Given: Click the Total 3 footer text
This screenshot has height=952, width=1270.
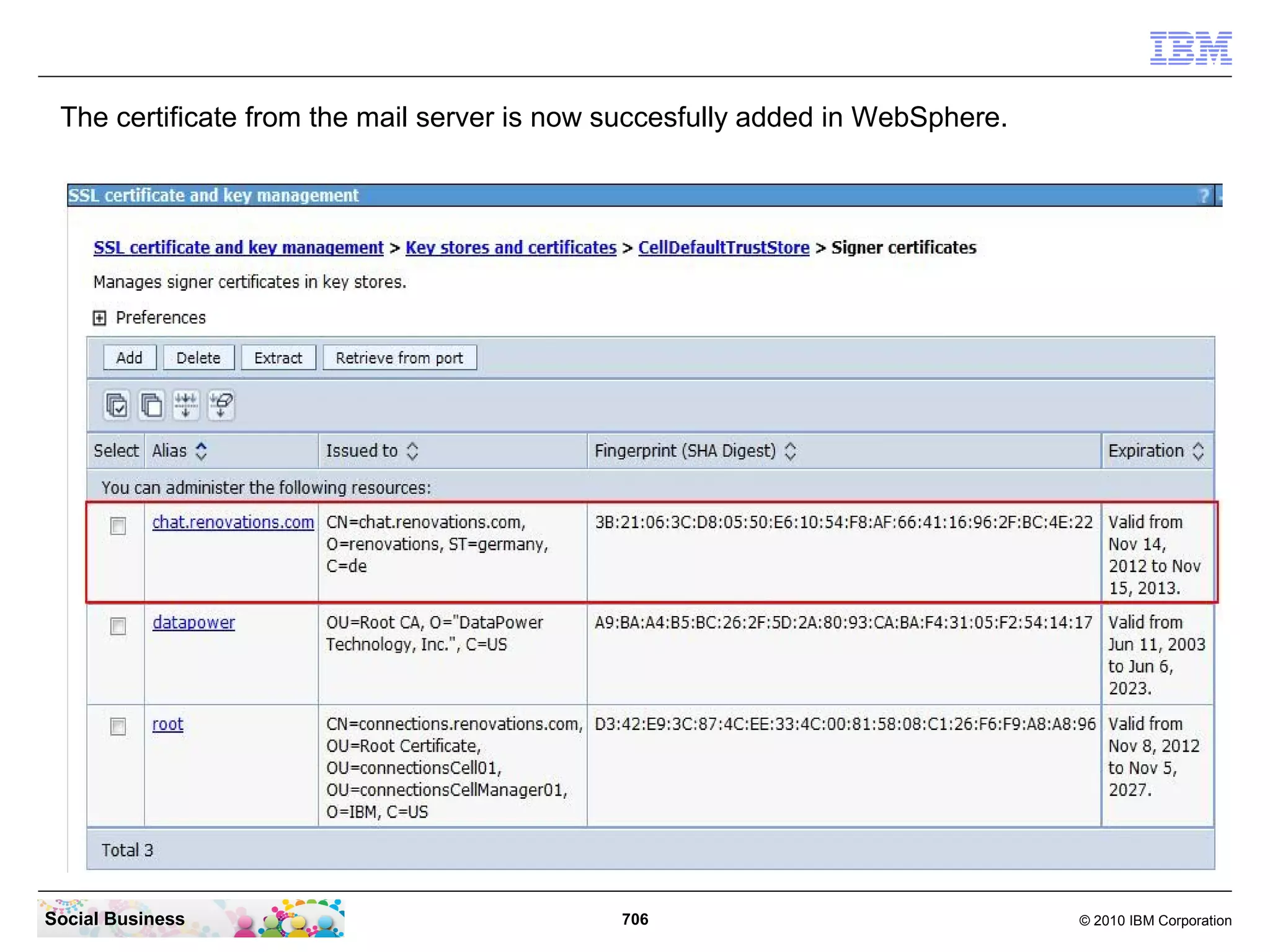Looking at the screenshot, I should point(127,850).
